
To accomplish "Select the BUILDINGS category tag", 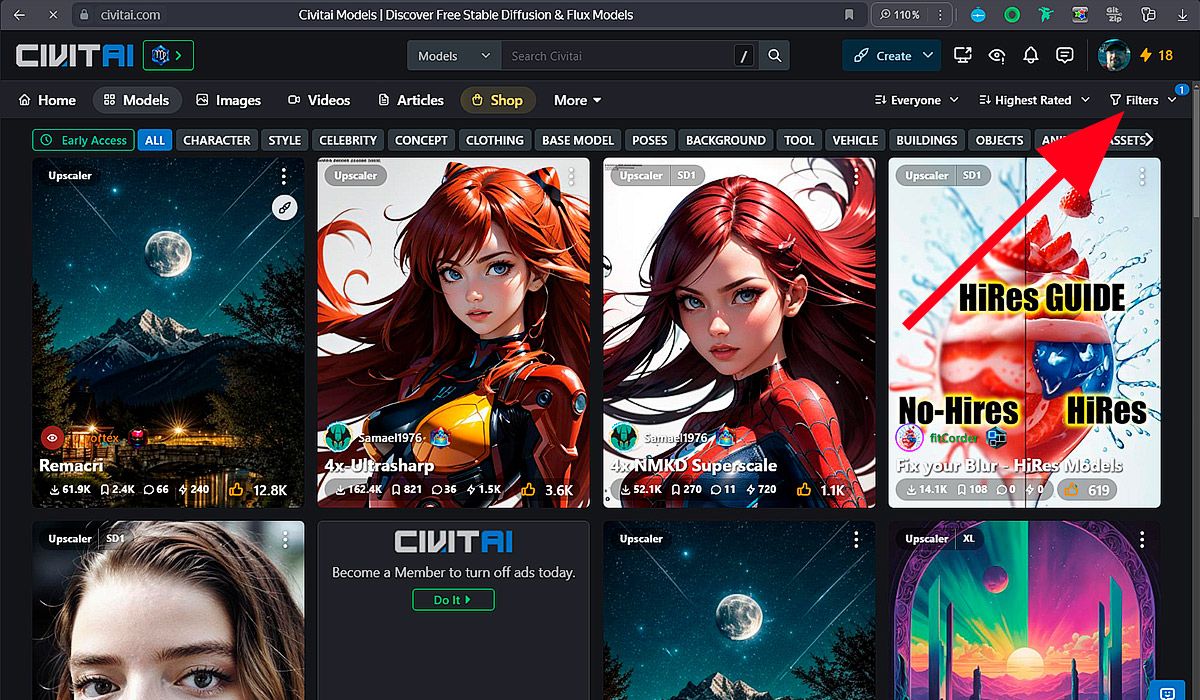I will point(926,140).
